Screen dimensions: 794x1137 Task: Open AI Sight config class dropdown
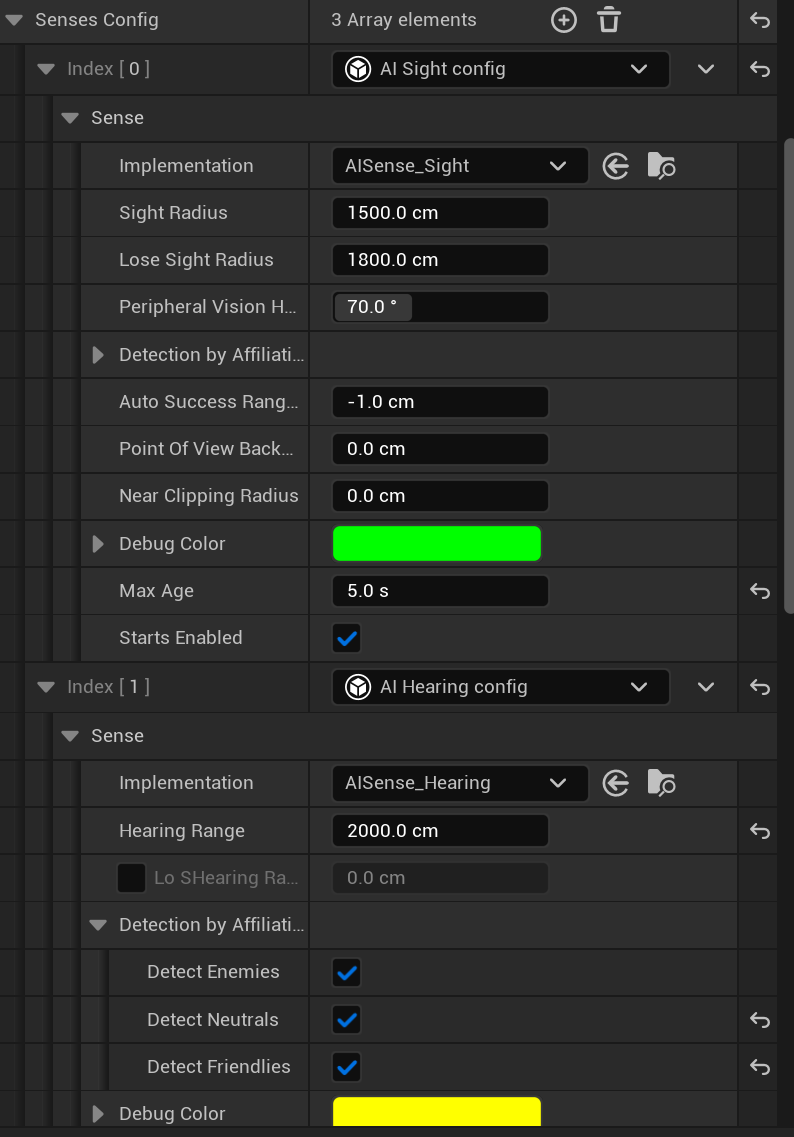pos(500,69)
